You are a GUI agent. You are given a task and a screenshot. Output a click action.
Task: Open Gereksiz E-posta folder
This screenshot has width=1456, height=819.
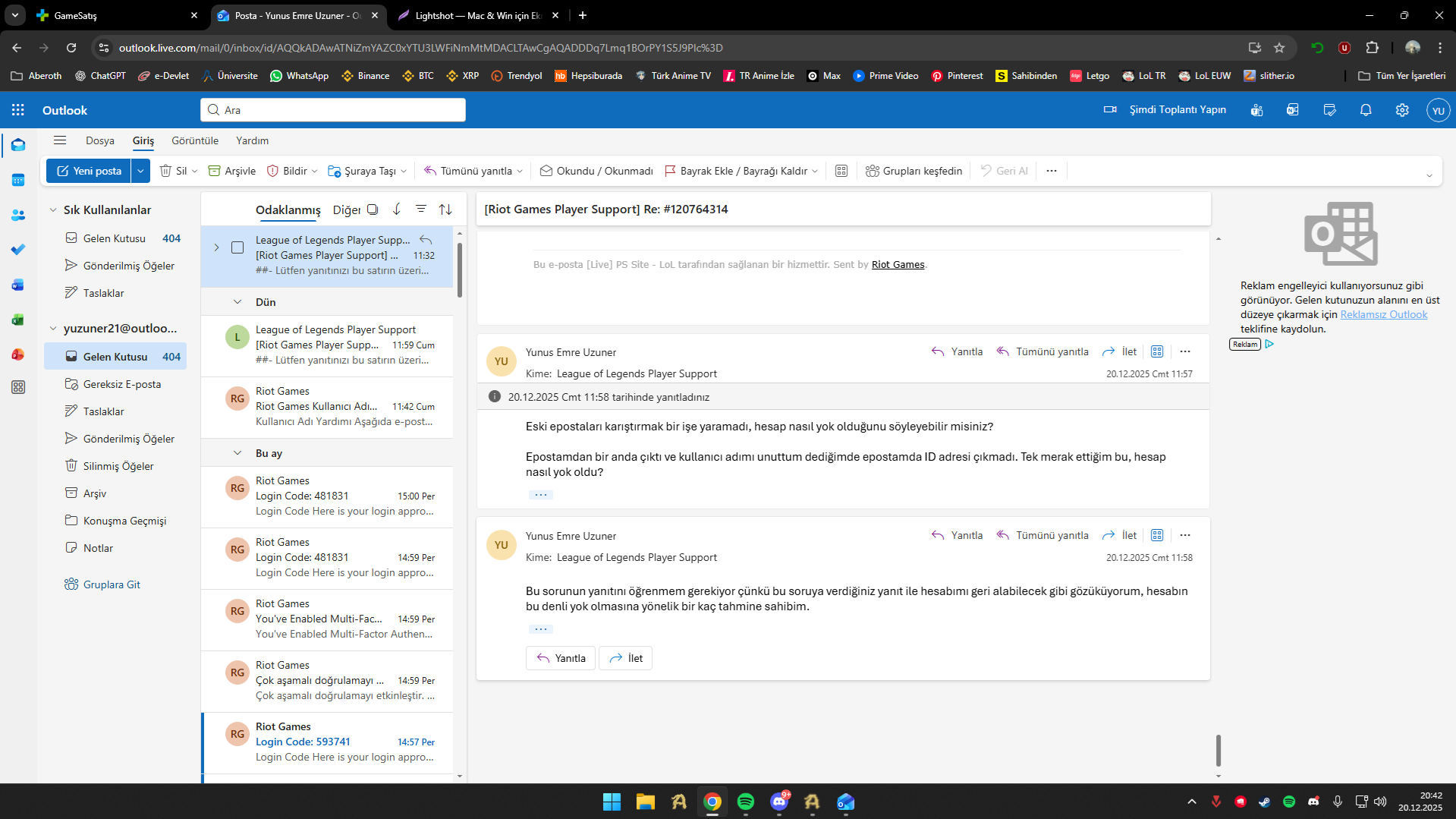click(115, 384)
